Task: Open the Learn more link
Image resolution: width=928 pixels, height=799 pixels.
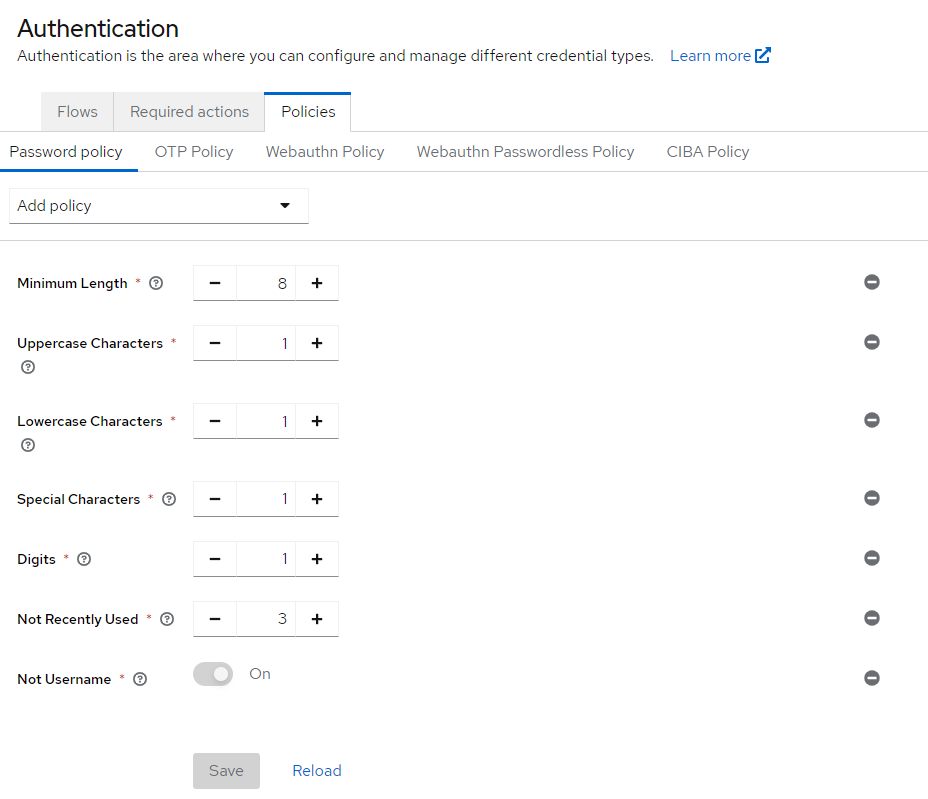Action: tap(720, 56)
